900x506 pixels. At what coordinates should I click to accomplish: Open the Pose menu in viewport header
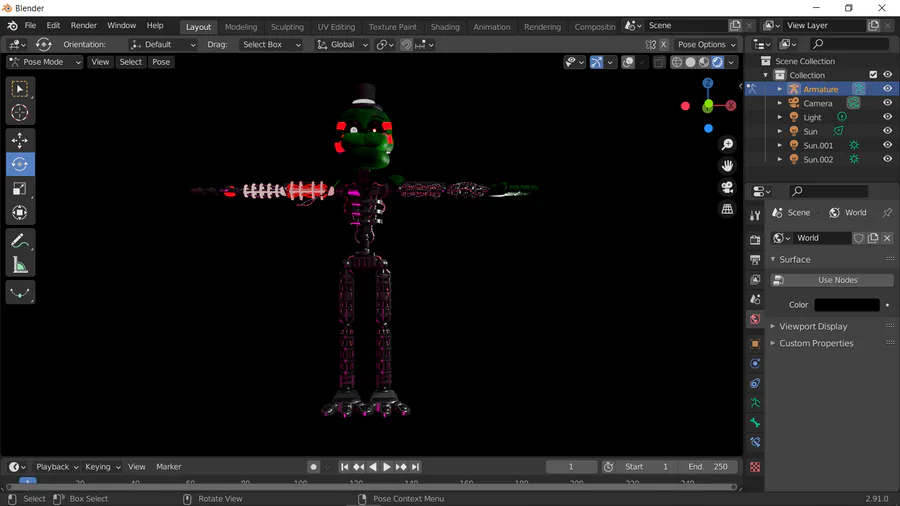click(x=161, y=62)
